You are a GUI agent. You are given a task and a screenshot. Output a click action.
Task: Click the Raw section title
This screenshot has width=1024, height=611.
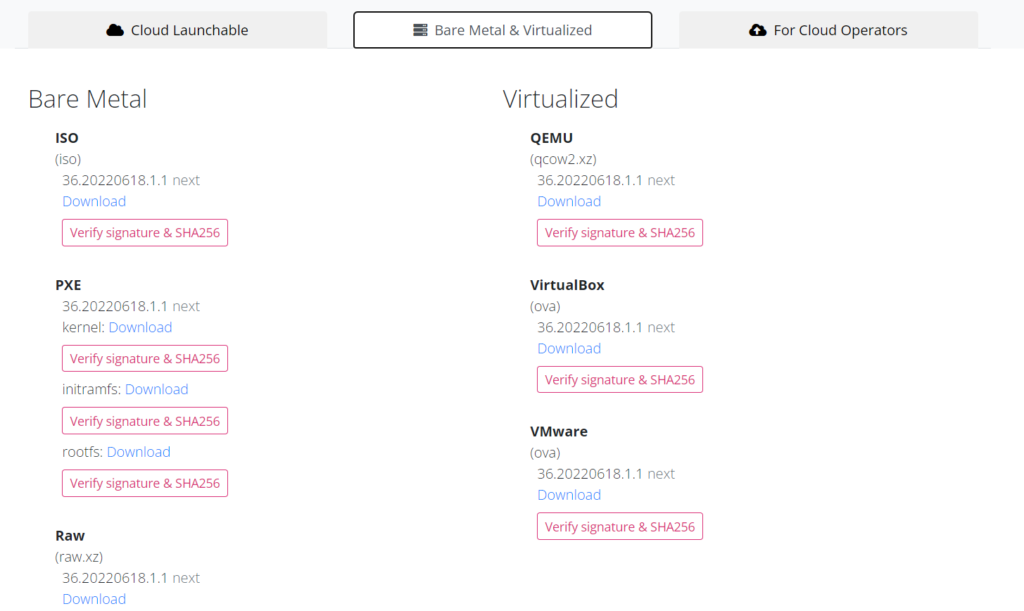point(70,536)
